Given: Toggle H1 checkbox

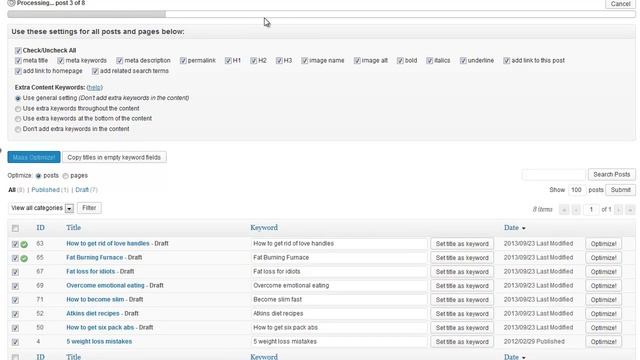Looking at the screenshot, I should [228, 61].
